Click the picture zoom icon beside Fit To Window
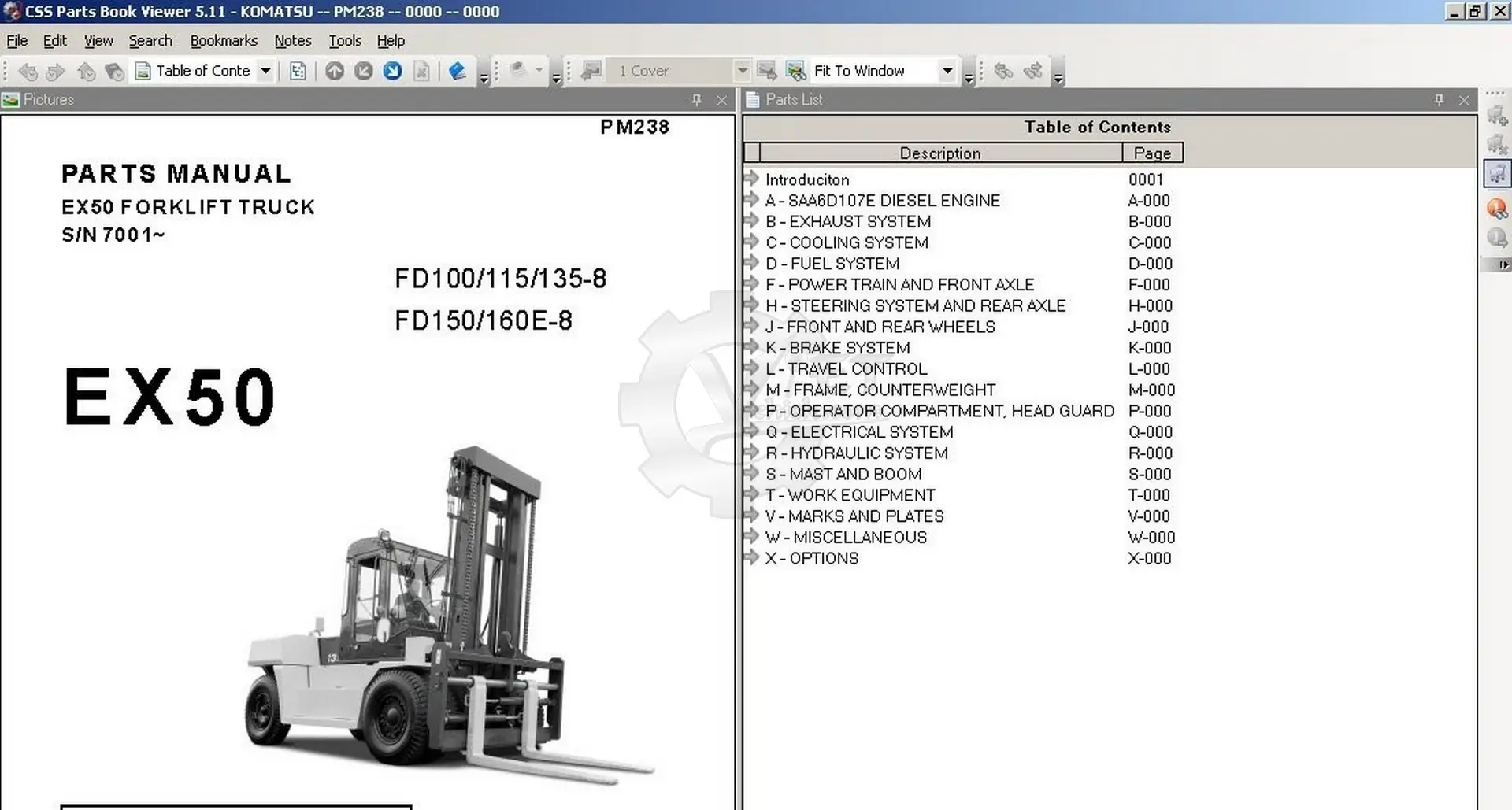This screenshot has height=810, width=1512. 795,71
